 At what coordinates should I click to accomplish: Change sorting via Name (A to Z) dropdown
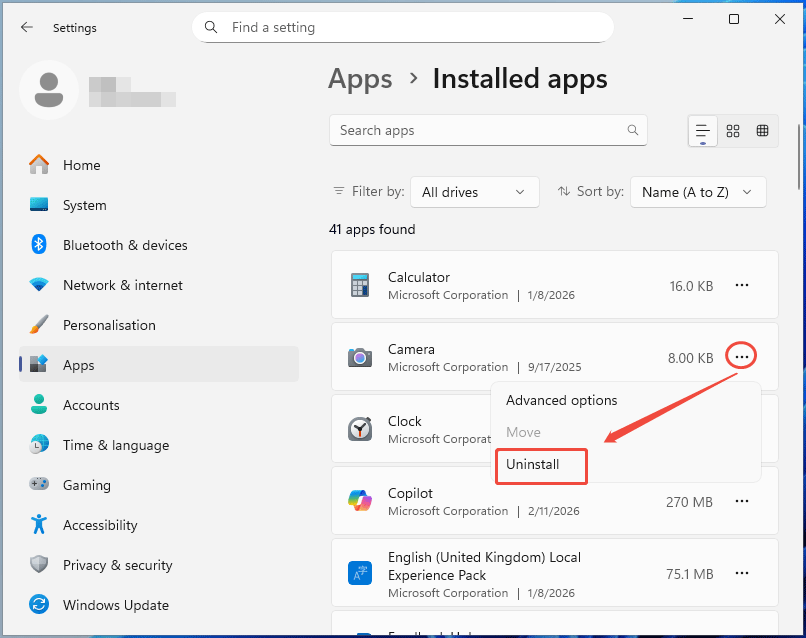[x=698, y=192]
